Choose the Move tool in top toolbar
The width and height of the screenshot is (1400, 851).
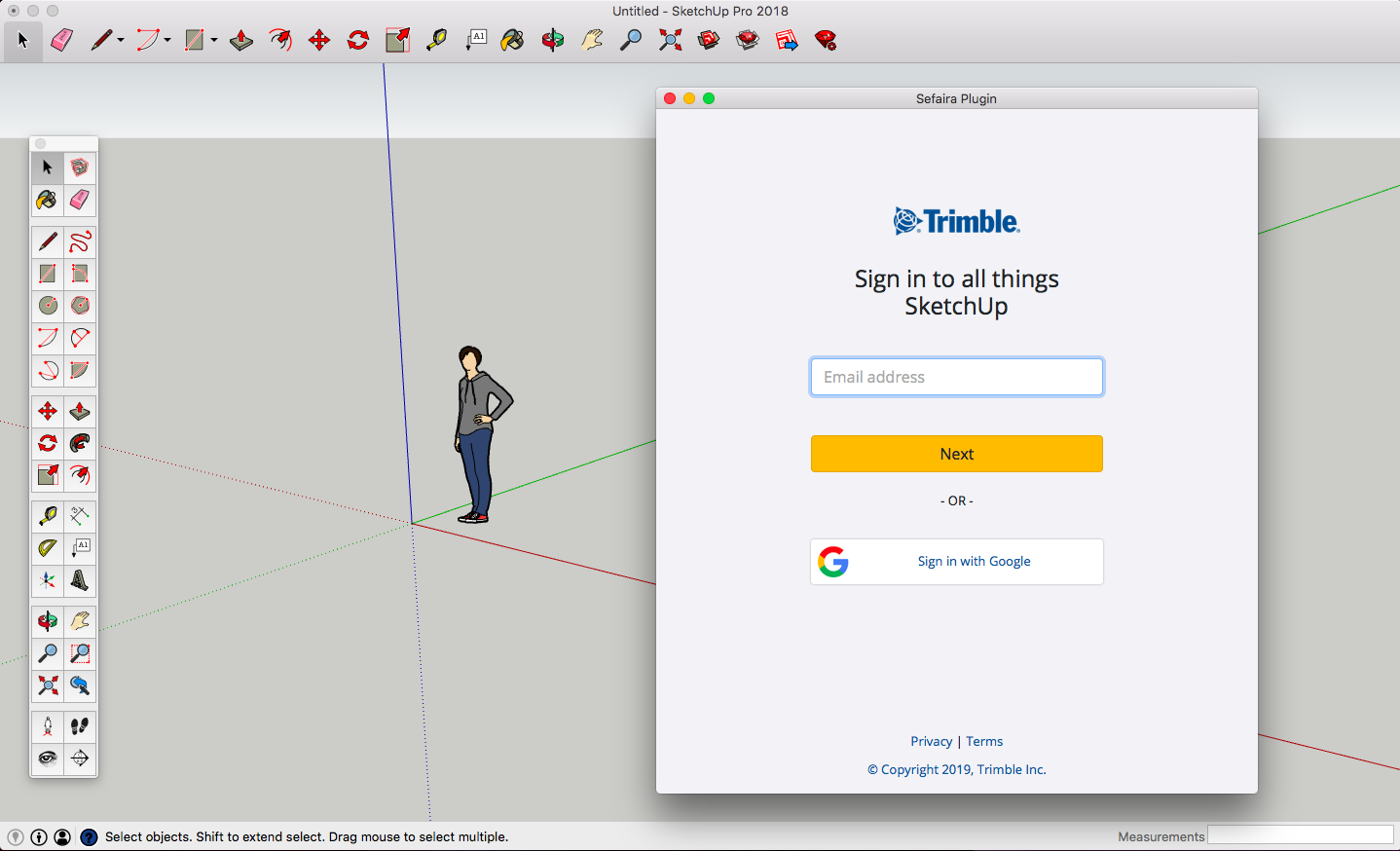click(319, 40)
